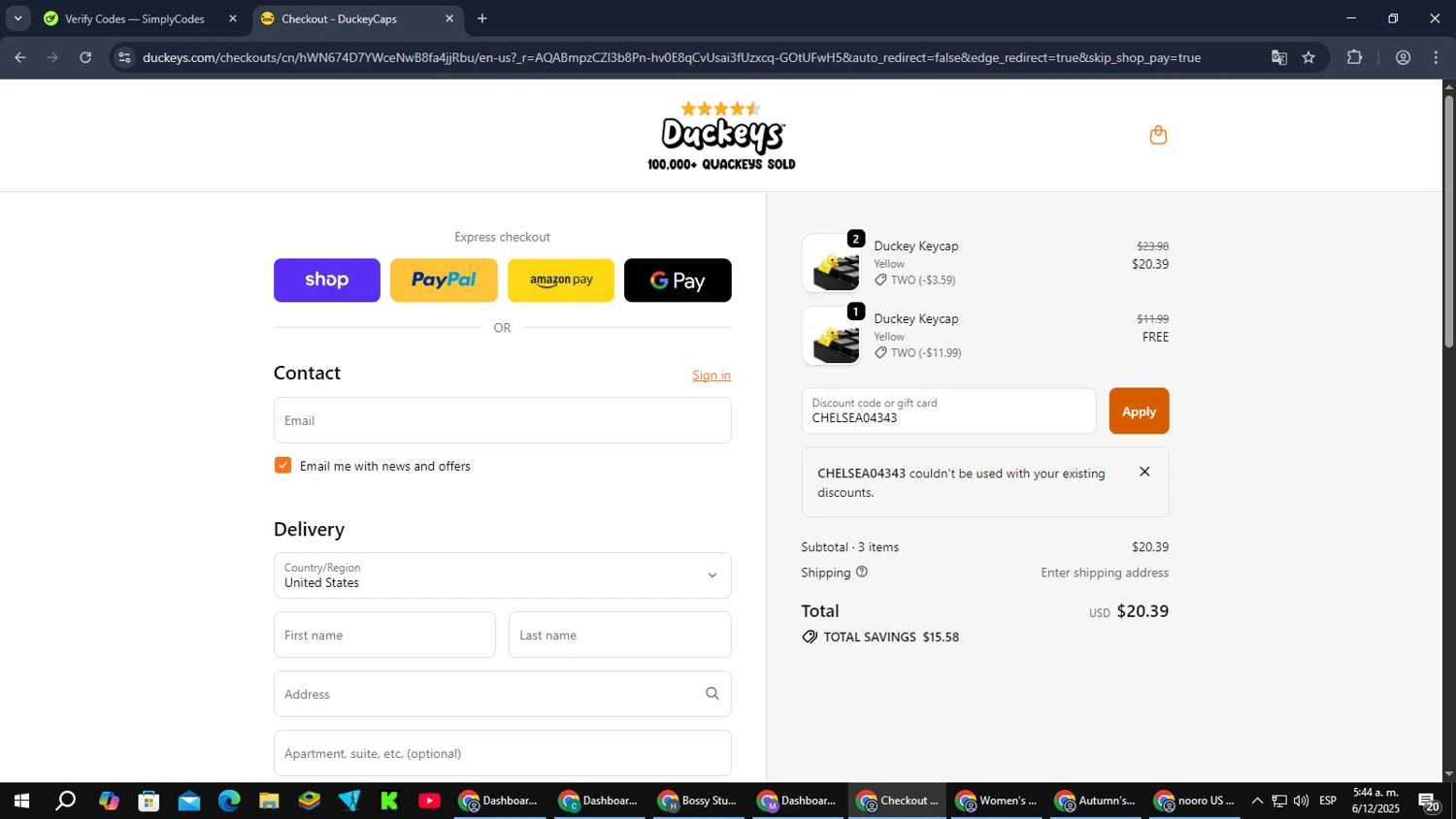Open the Chrome profile icon
The height and width of the screenshot is (819, 1456).
click(x=1403, y=57)
